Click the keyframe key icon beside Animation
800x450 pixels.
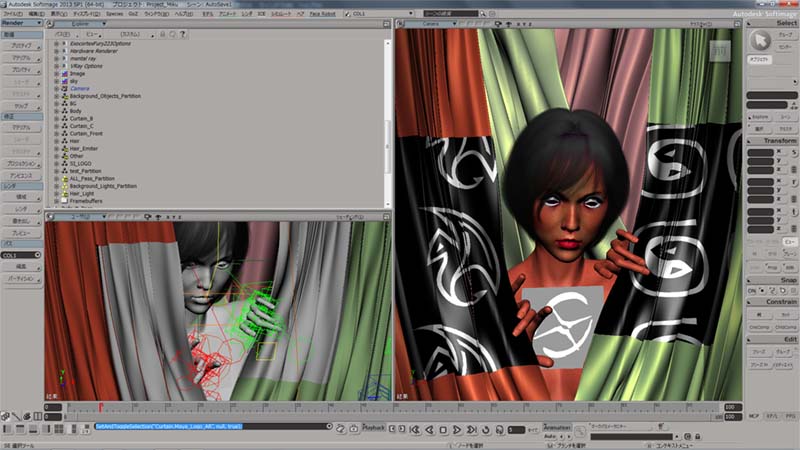[579, 433]
